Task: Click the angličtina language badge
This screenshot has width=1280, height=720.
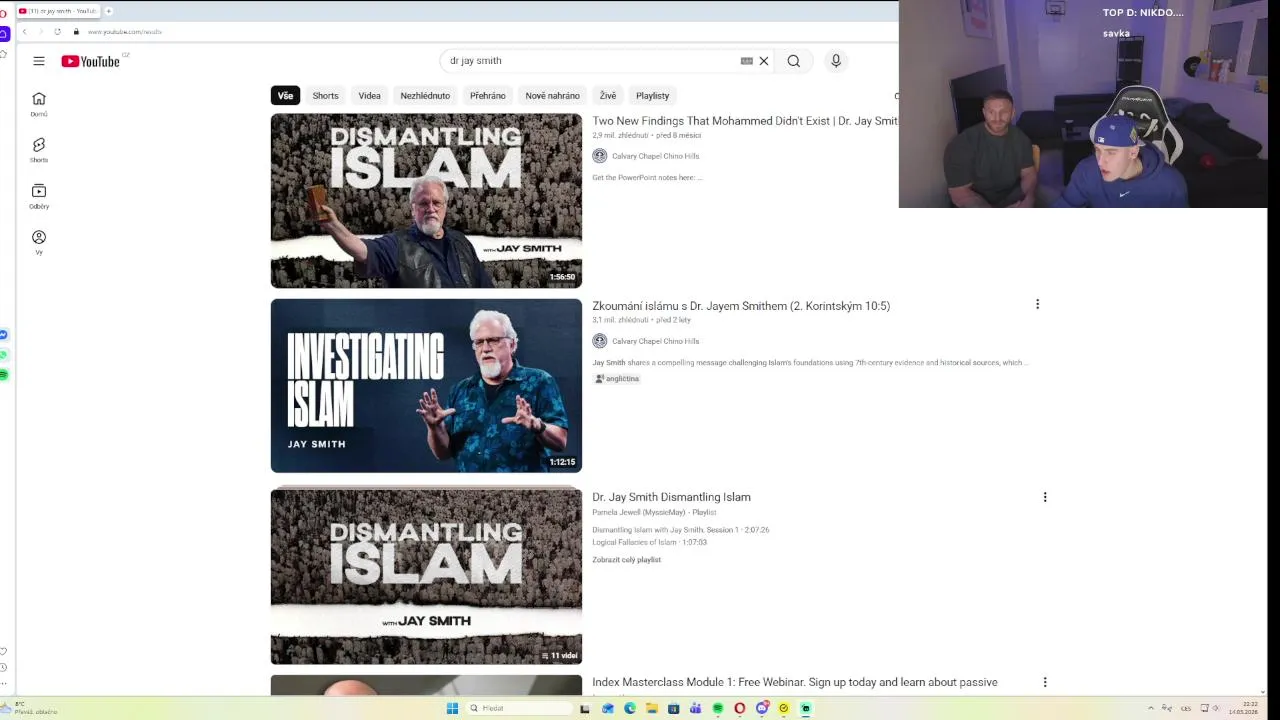Action: click(x=617, y=379)
